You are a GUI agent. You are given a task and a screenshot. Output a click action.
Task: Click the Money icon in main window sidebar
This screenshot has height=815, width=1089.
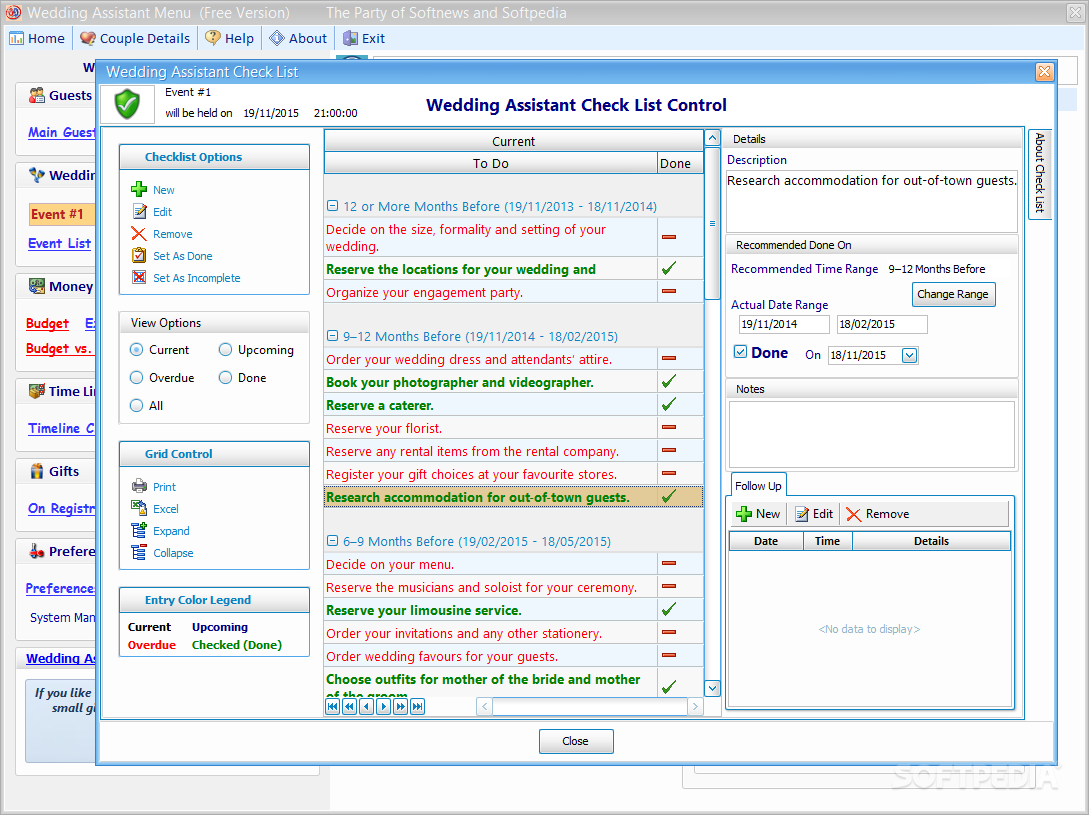click(36, 286)
